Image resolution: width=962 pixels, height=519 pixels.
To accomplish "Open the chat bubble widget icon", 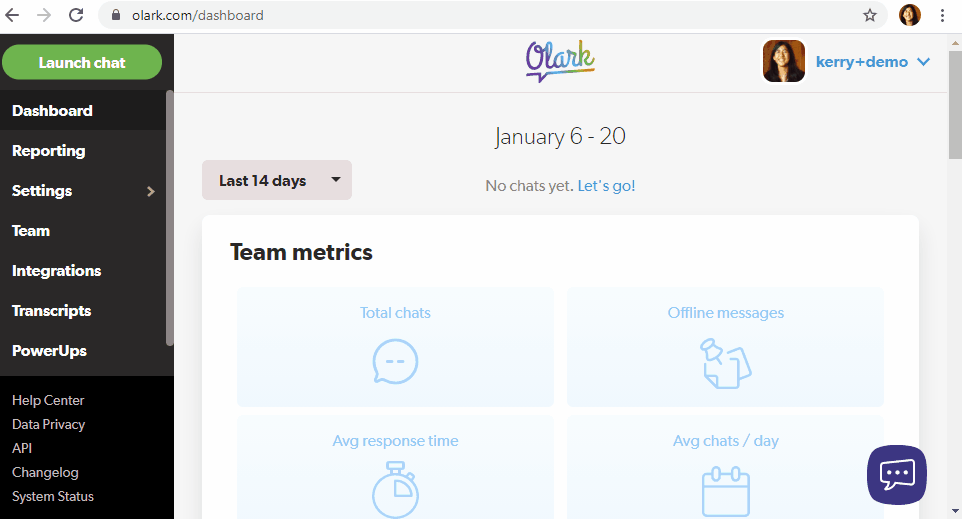I will pos(896,474).
